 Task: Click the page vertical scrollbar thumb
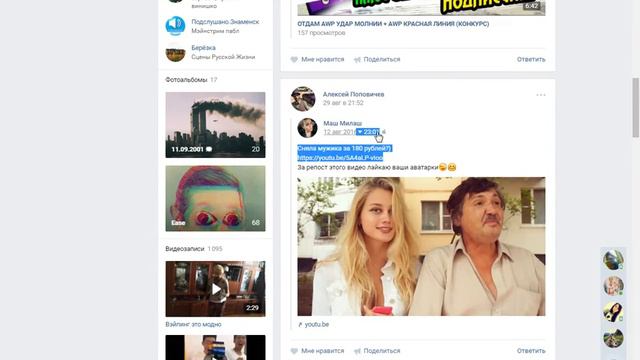(x=636, y=108)
